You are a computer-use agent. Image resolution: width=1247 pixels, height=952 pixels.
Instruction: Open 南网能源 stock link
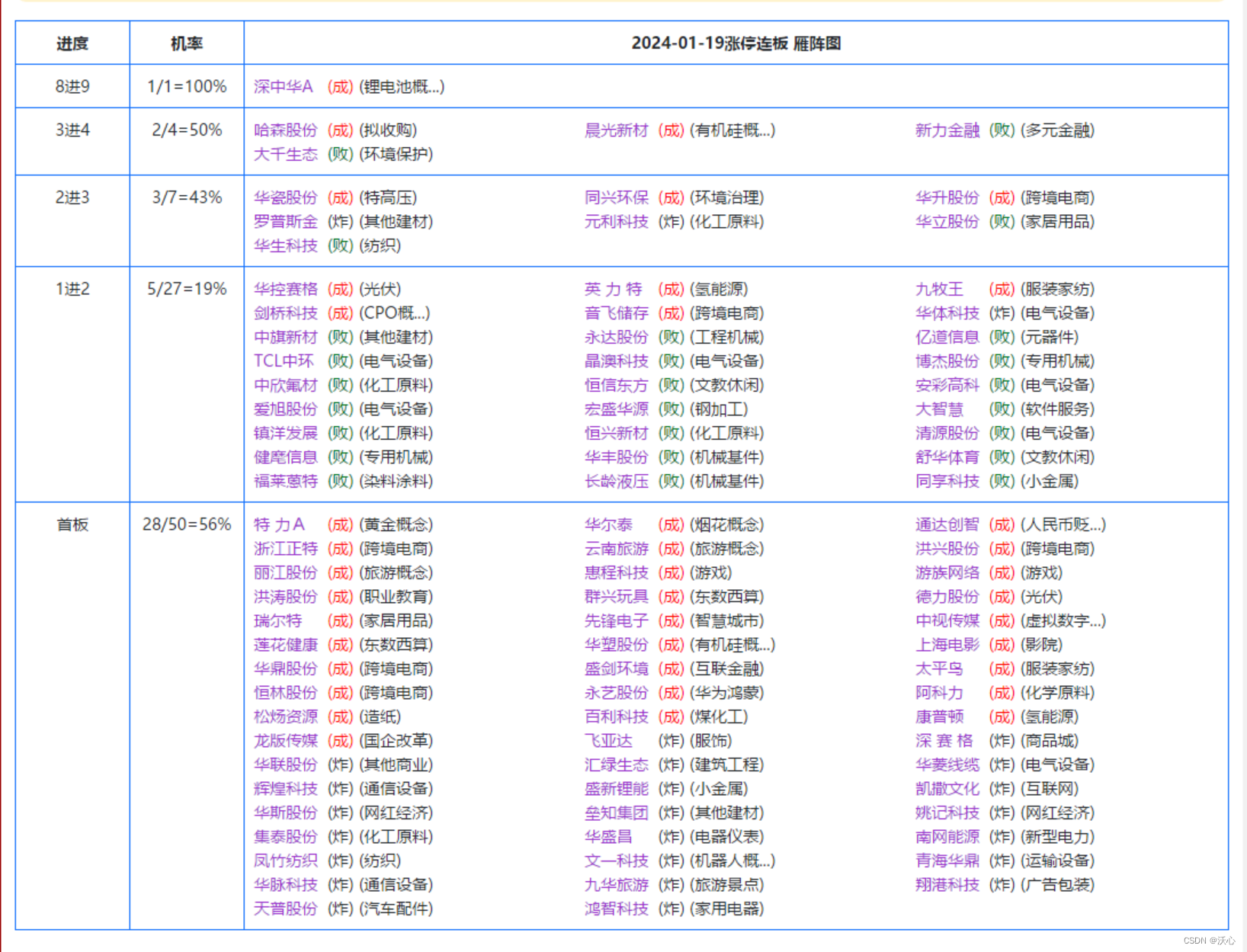coord(947,837)
